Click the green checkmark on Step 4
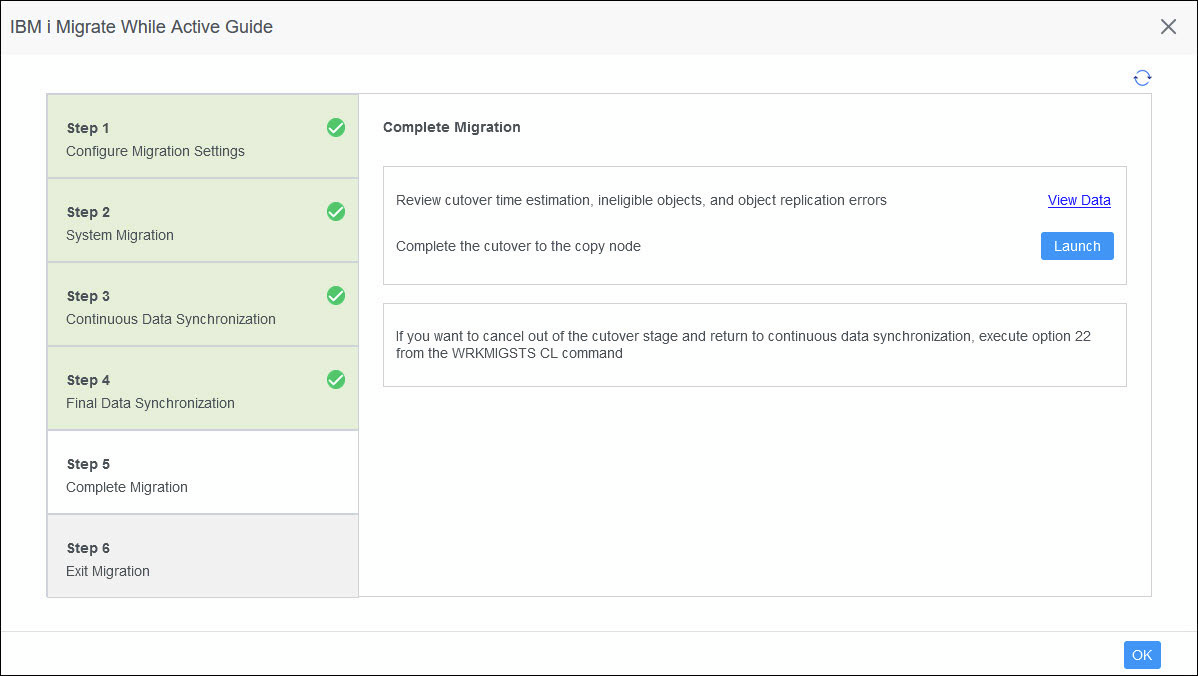The width and height of the screenshot is (1198, 676). [x=335, y=380]
